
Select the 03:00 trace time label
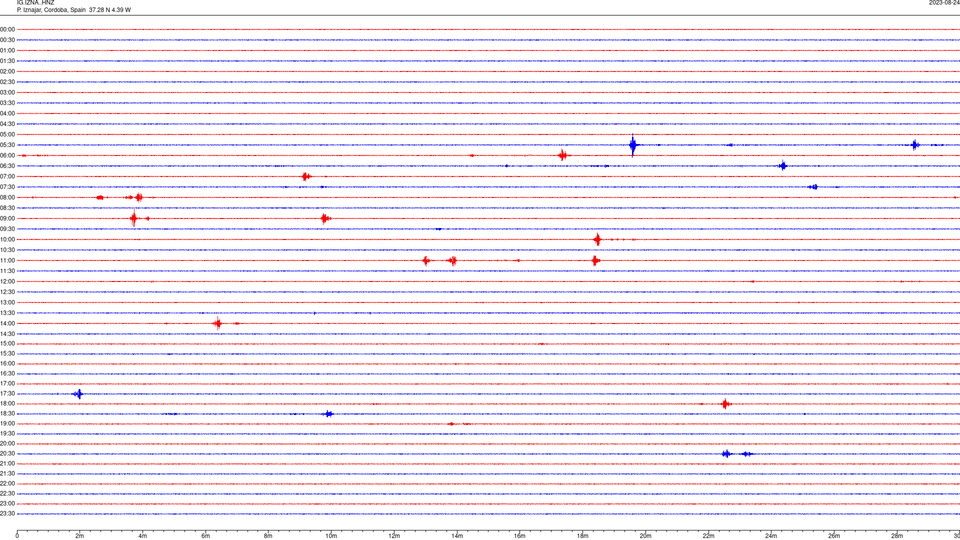[x=7, y=92]
